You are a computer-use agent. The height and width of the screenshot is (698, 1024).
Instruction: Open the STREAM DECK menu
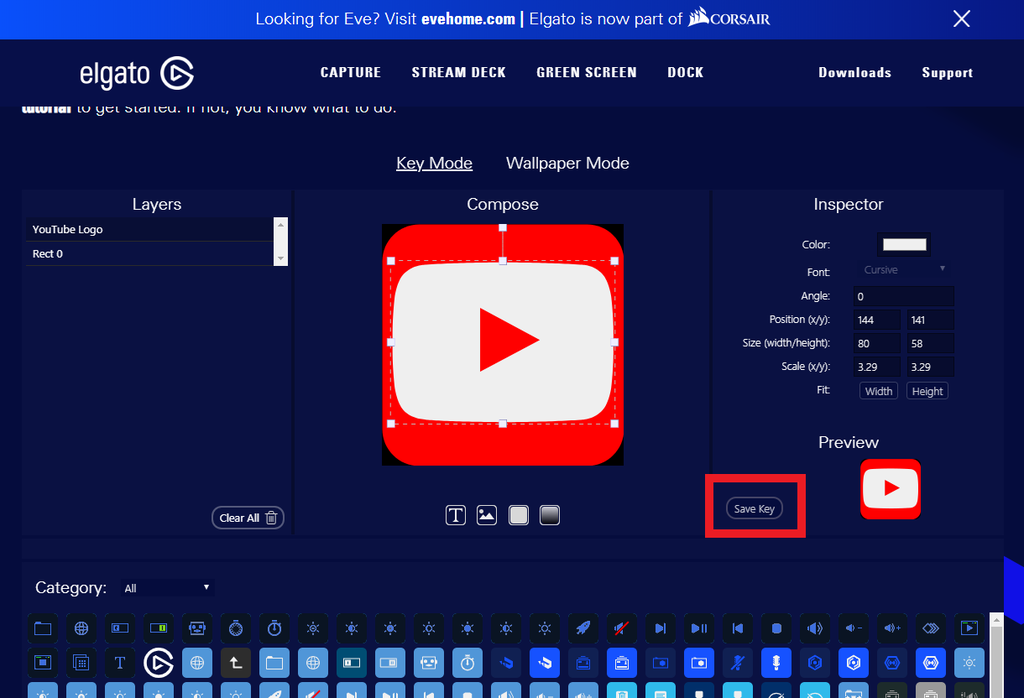tap(458, 72)
